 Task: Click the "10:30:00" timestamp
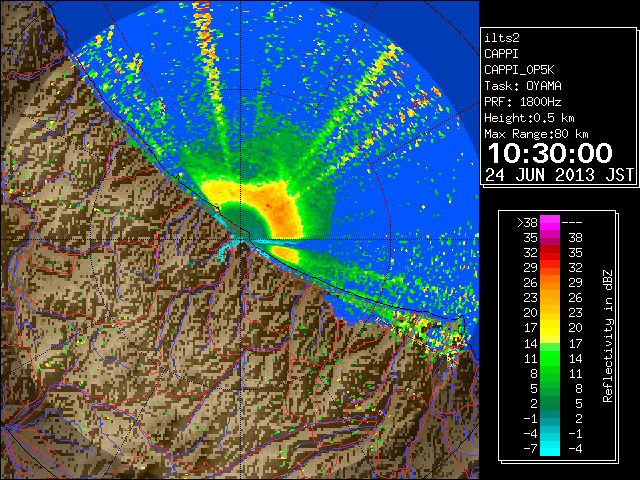point(550,153)
